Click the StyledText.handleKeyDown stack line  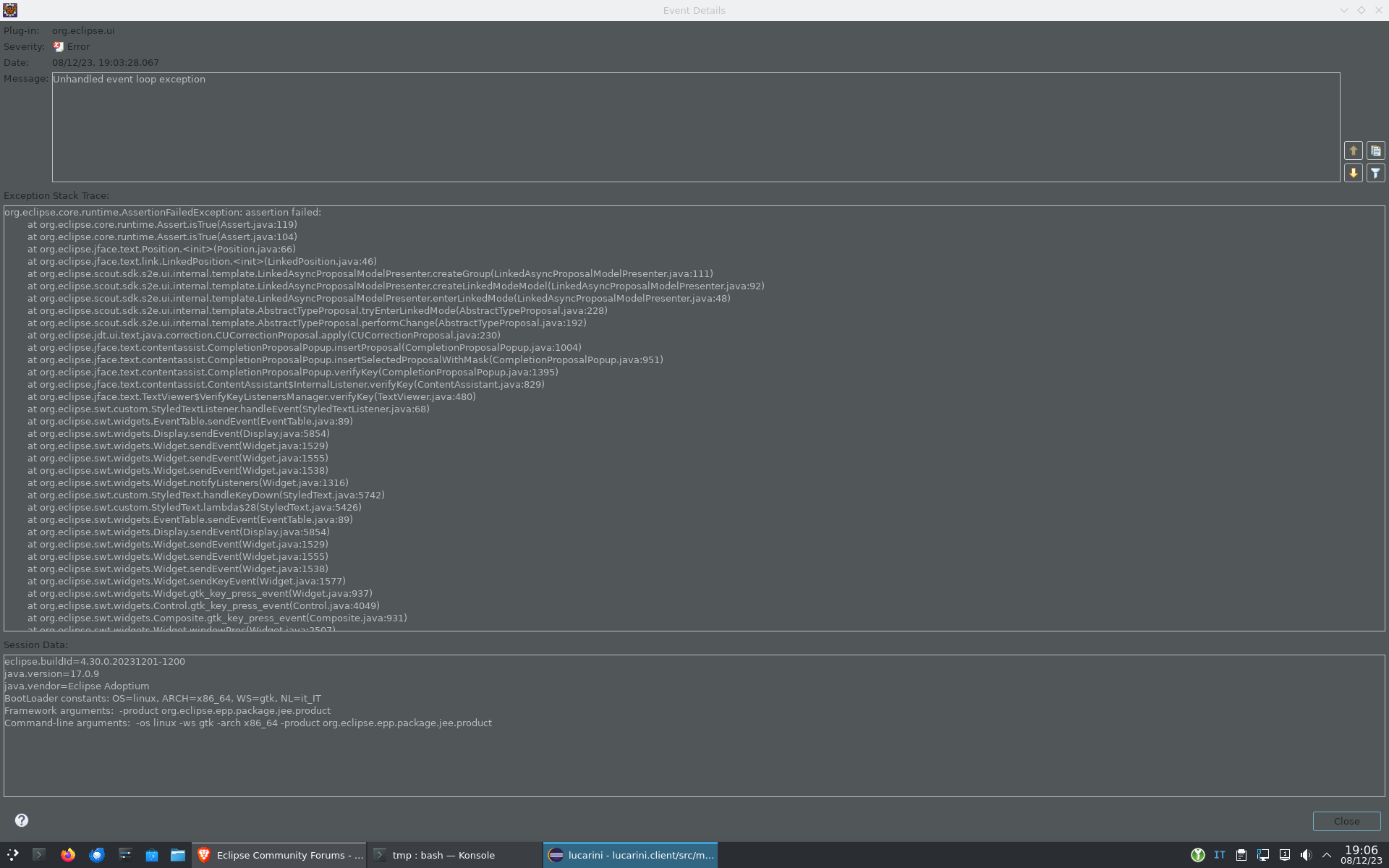pos(206,495)
